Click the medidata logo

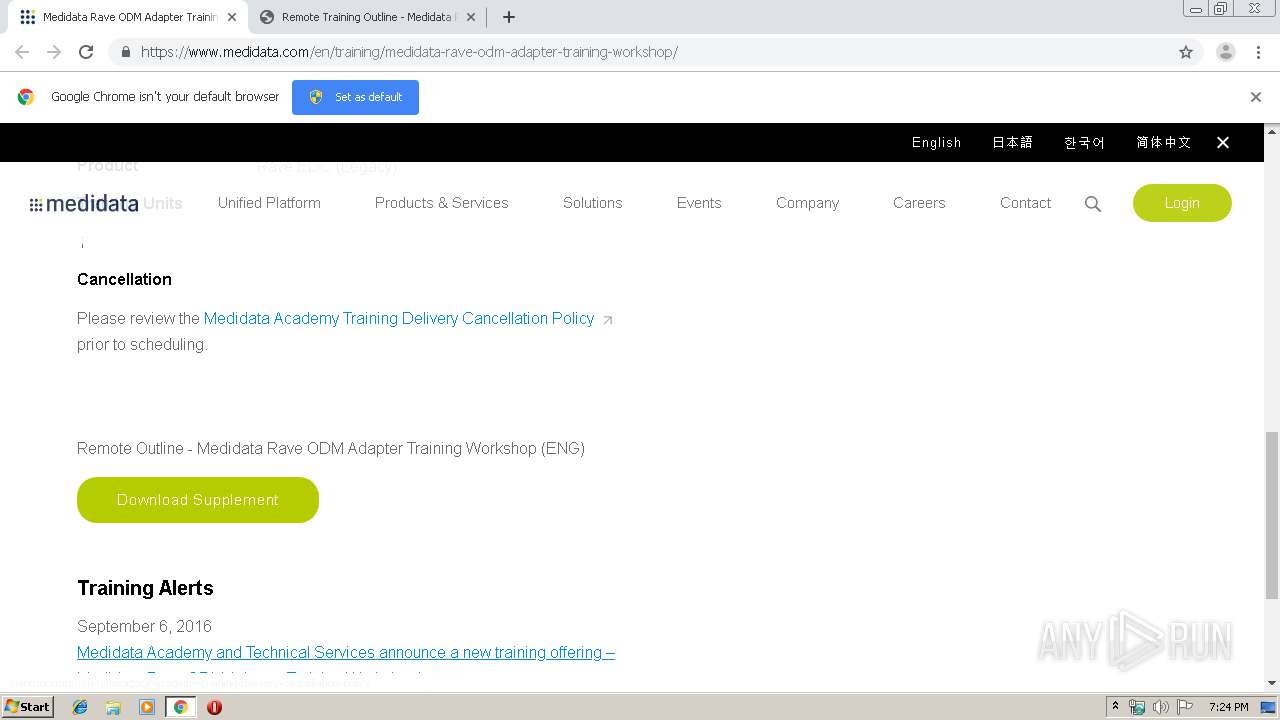tap(84, 204)
